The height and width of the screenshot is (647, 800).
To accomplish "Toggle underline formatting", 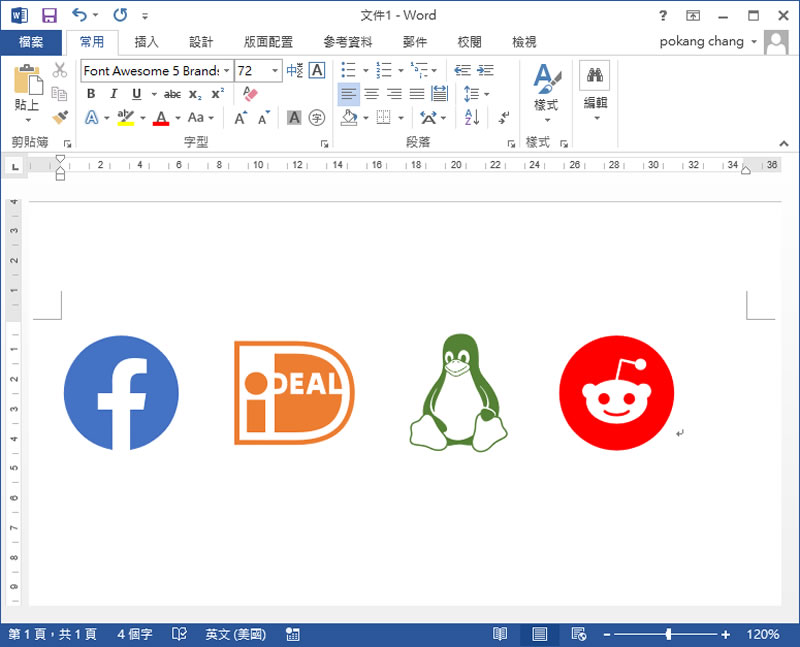I will (136, 93).
